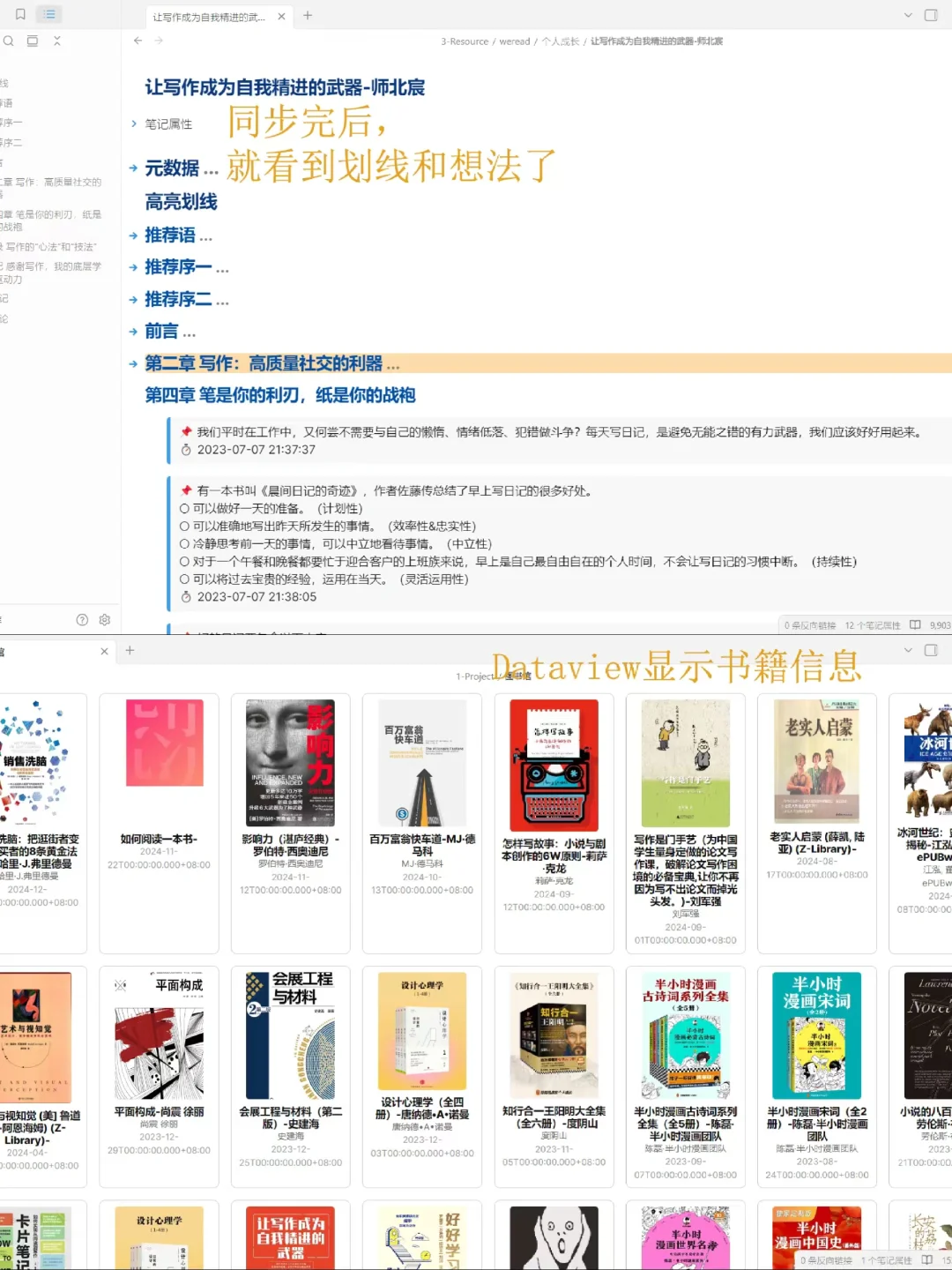952x1270 pixels.
Task: Open the 平面构成 book cover
Action: (159, 1035)
